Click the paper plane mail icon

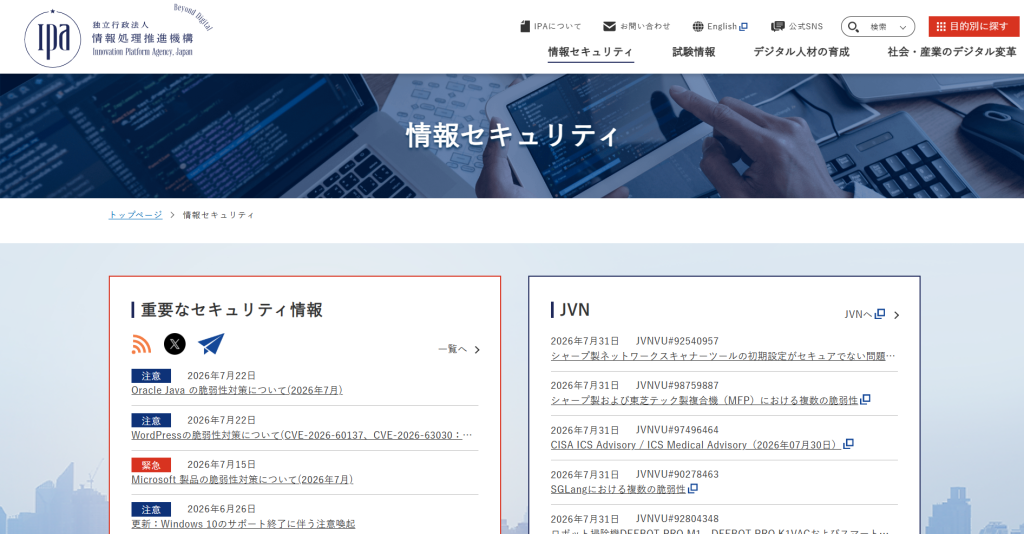(x=211, y=343)
